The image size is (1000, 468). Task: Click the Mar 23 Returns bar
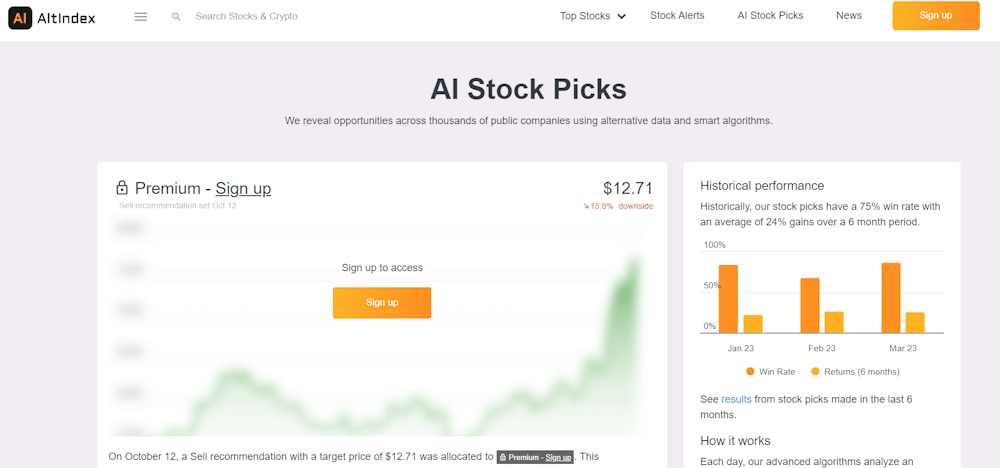click(x=915, y=323)
